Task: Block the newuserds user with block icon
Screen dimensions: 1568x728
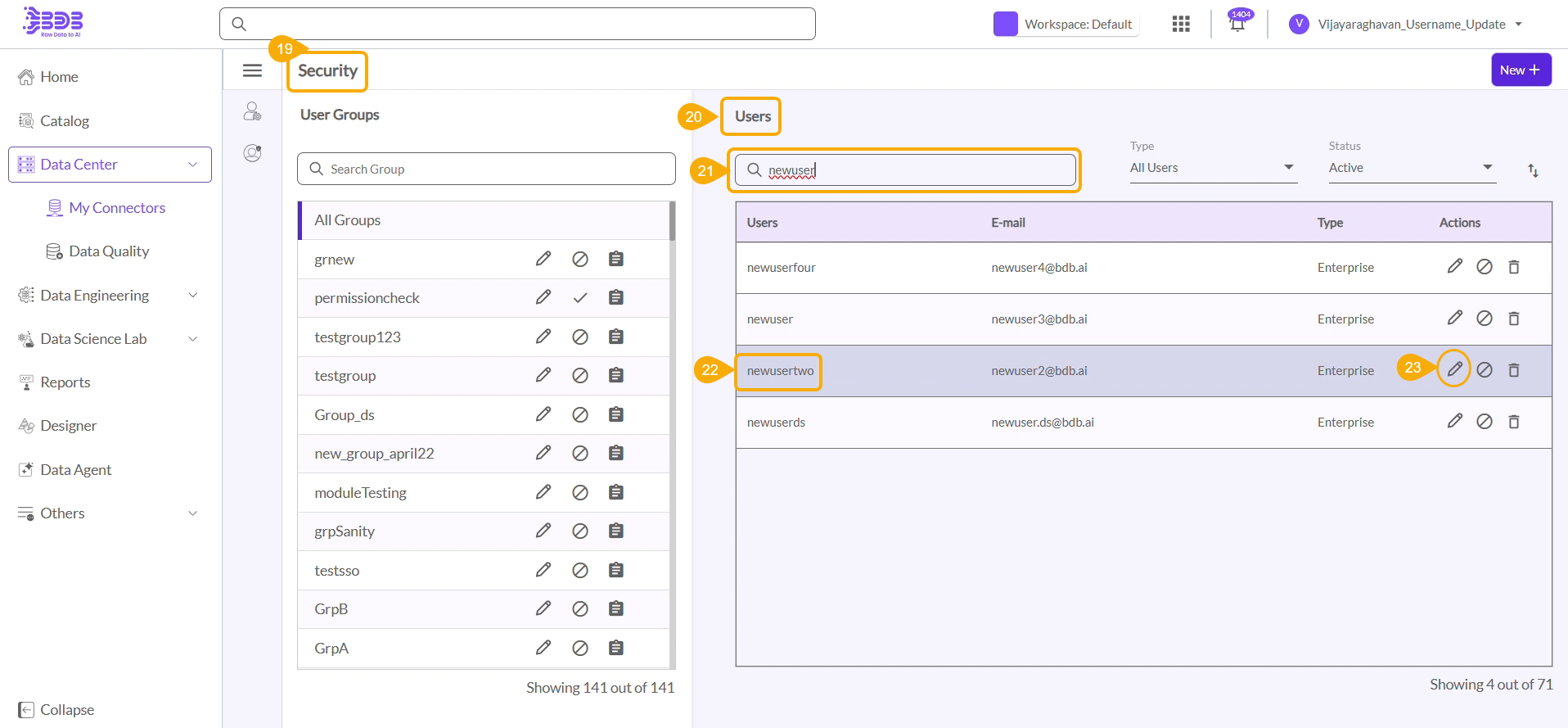Action: tap(1484, 422)
